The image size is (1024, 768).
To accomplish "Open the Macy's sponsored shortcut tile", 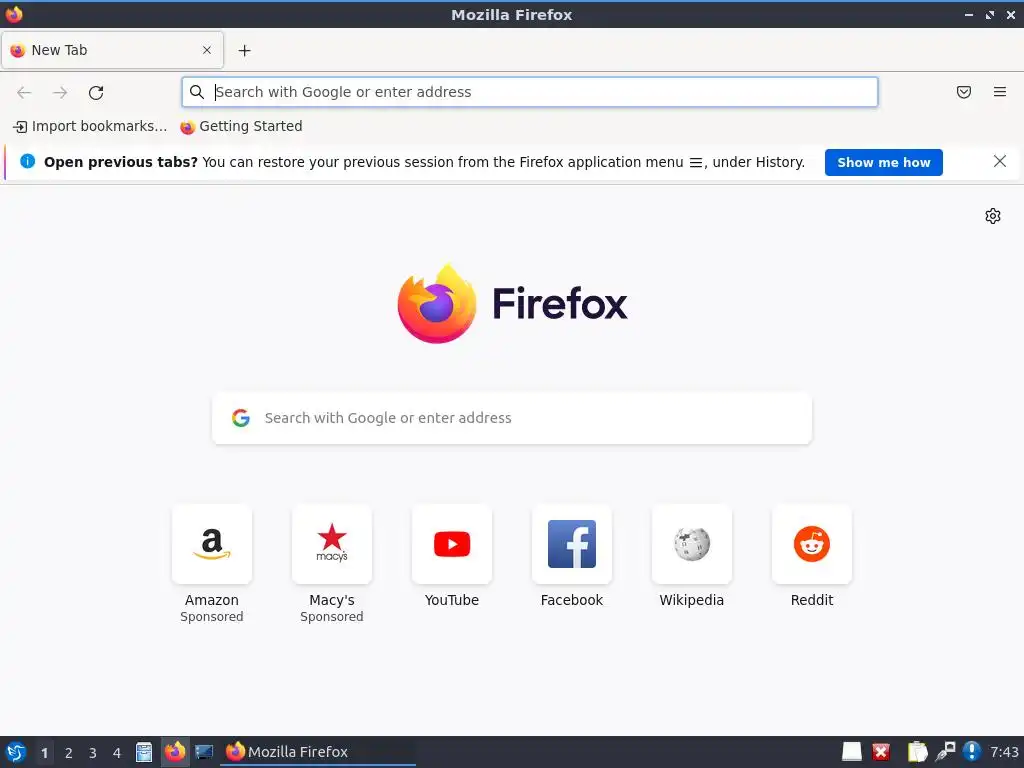I will coord(332,544).
